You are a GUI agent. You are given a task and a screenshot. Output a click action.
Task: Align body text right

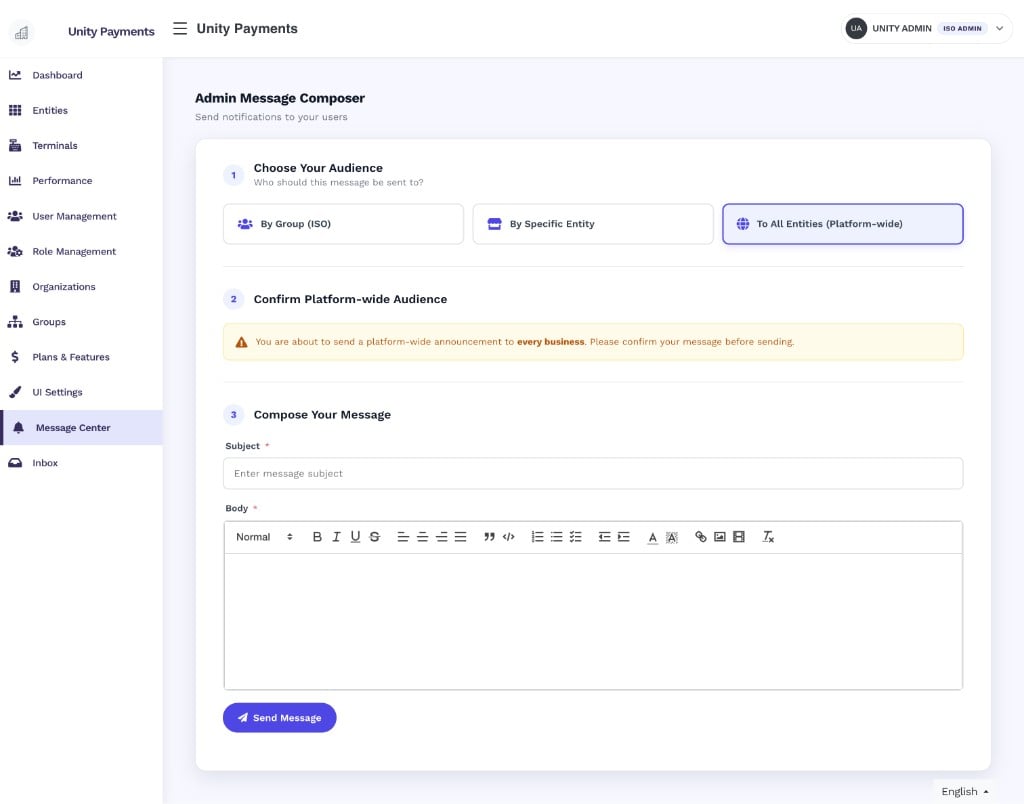pos(441,537)
